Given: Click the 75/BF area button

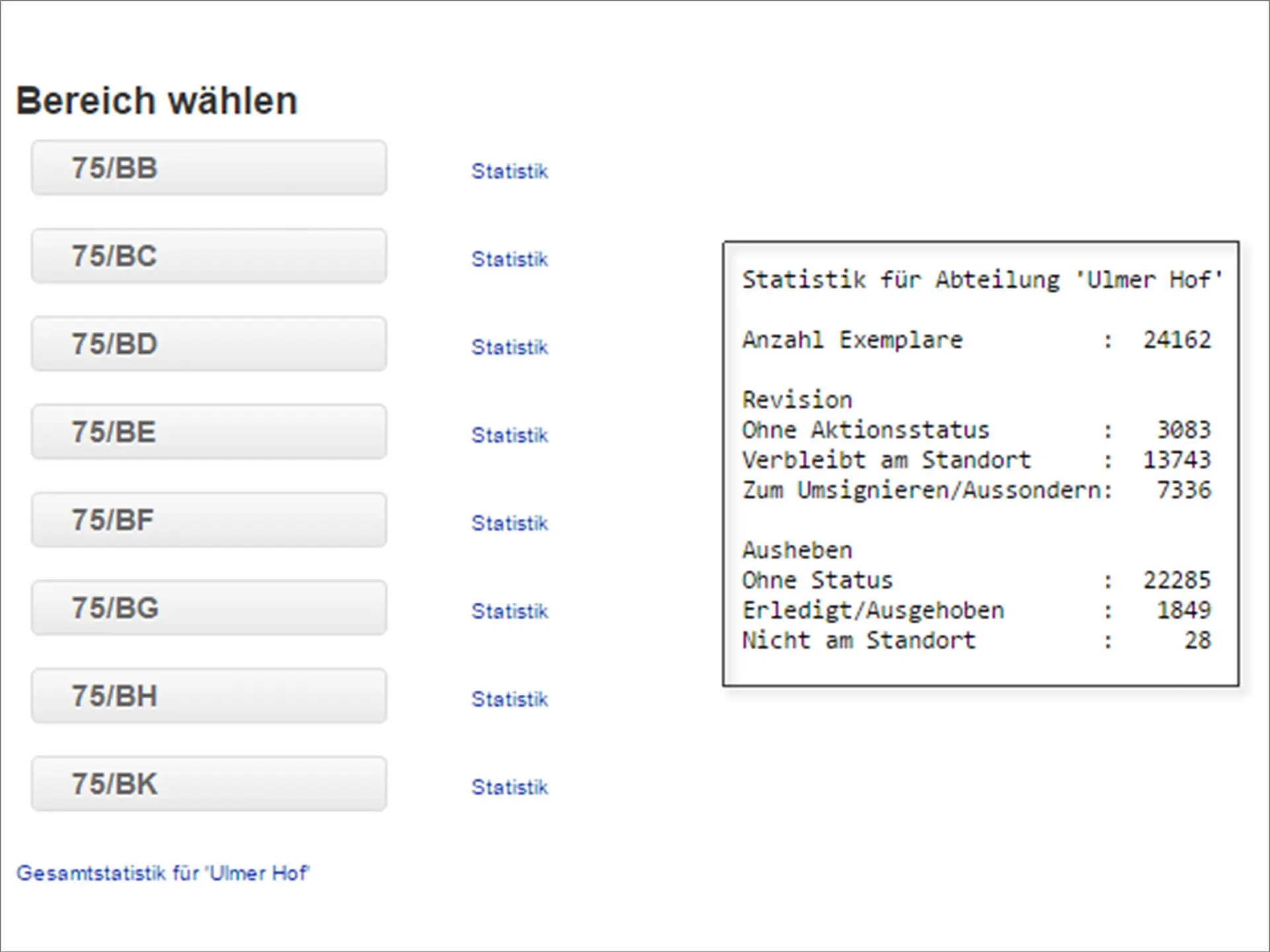Looking at the screenshot, I should [x=209, y=520].
